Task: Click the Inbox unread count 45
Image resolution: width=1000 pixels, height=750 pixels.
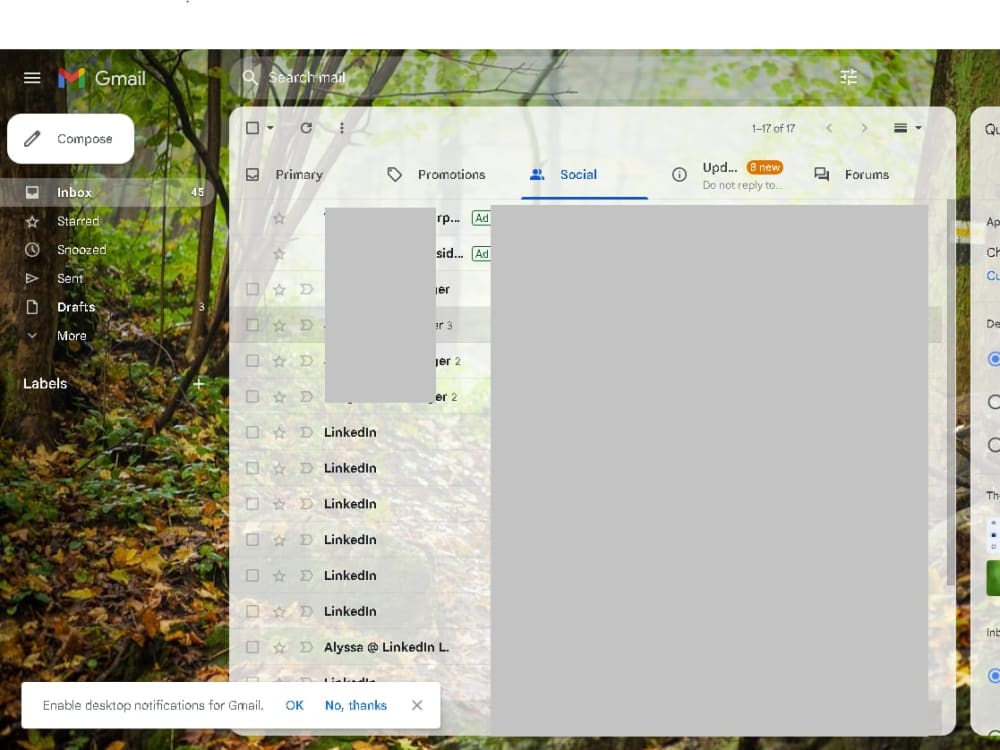Action: coord(198,193)
